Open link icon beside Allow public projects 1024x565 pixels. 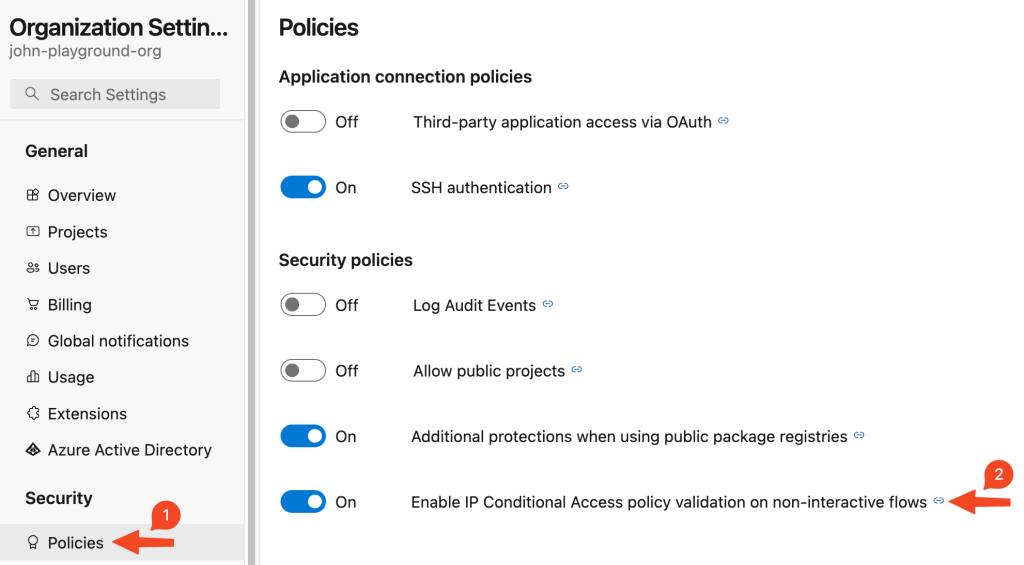577,371
